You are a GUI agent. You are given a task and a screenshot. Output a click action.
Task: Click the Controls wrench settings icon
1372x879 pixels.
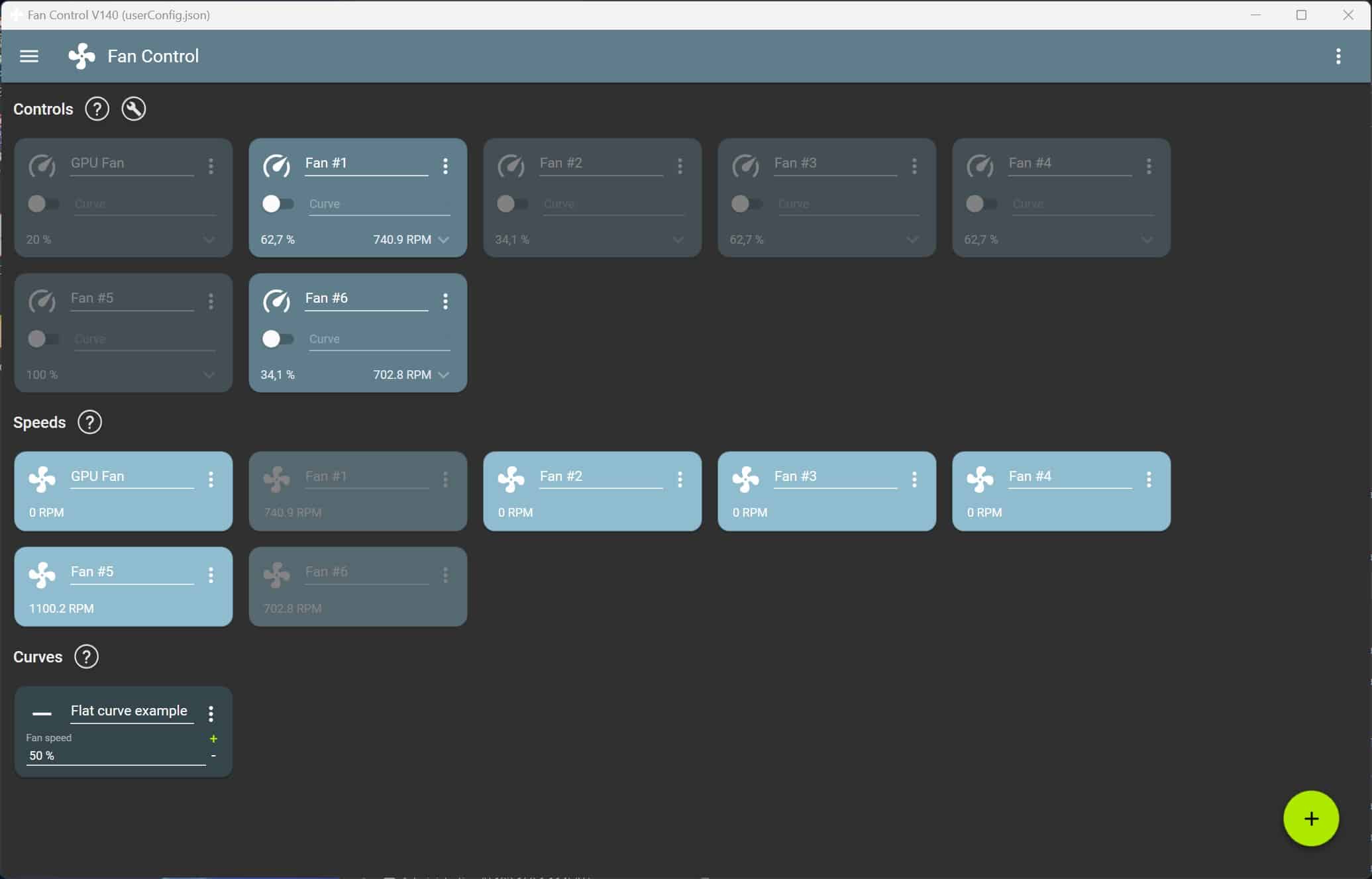[x=133, y=109]
